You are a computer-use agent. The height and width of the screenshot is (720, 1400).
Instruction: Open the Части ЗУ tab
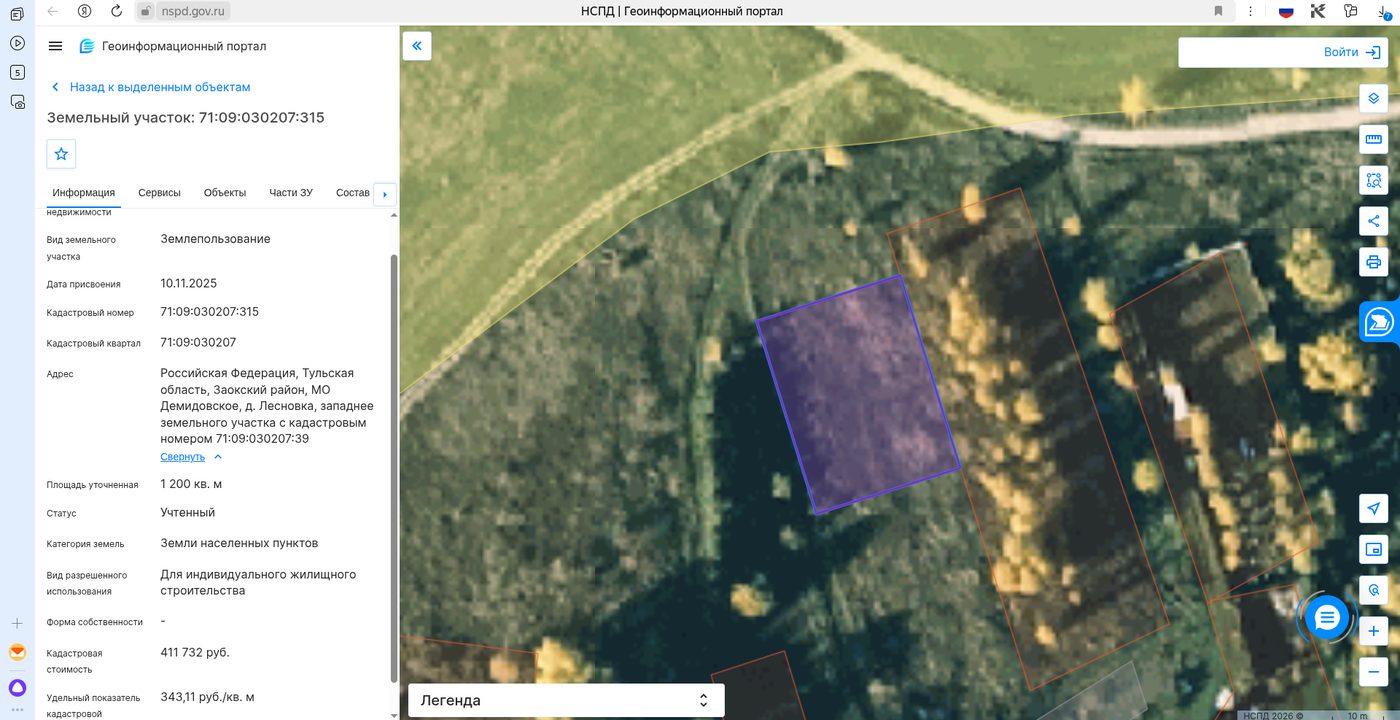pos(291,193)
